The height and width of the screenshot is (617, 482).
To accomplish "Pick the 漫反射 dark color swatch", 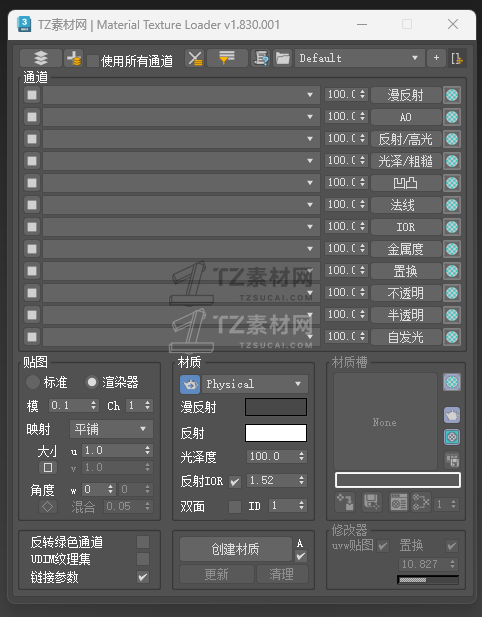I will pos(276,407).
